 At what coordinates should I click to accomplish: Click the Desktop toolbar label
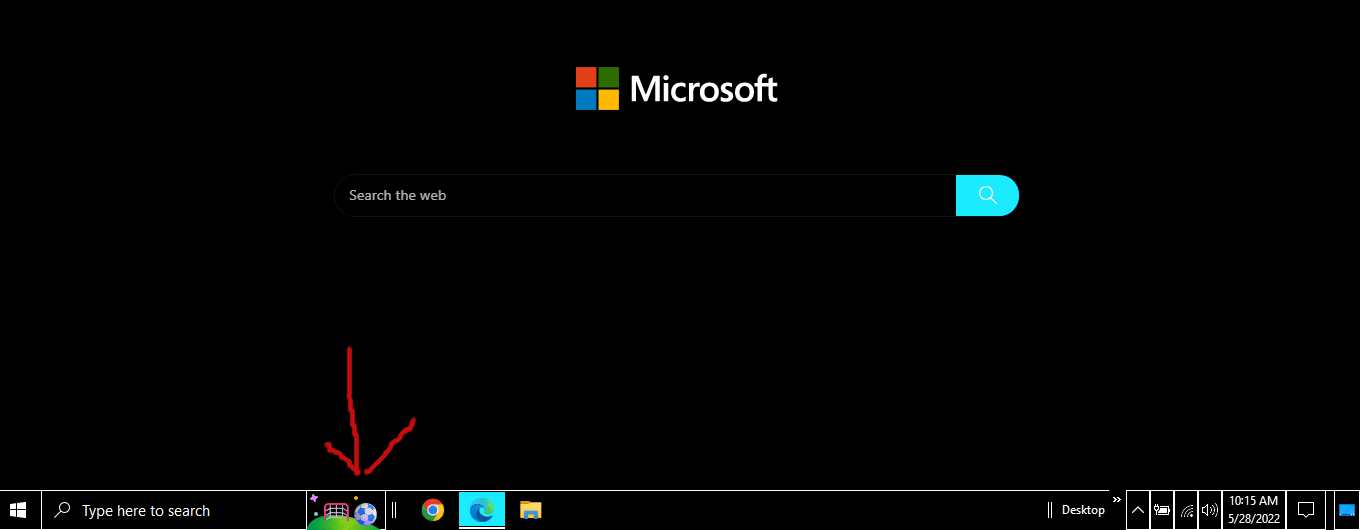tap(1083, 510)
